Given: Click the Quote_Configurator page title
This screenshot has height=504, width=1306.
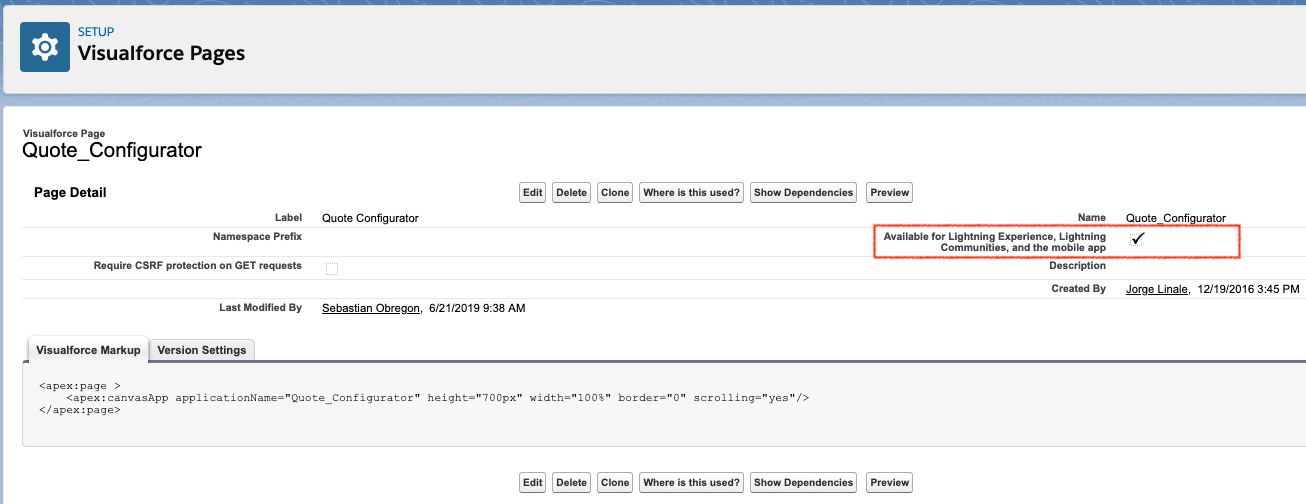Looking at the screenshot, I should (112, 151).
